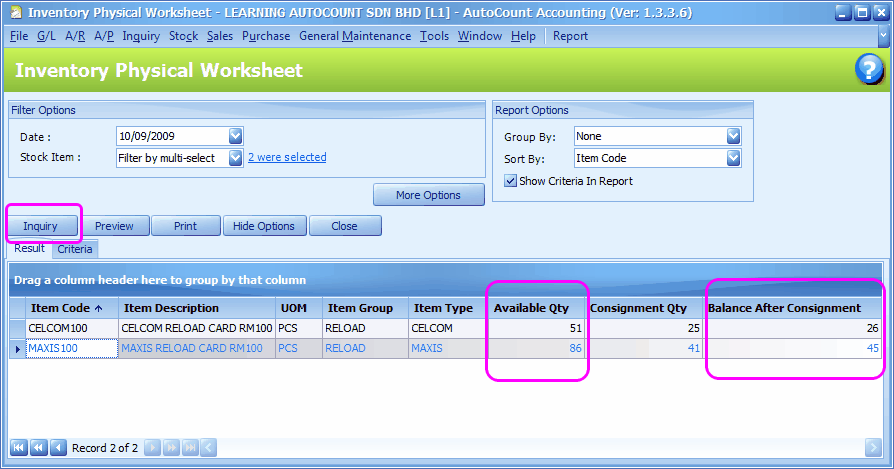Click the UOM column header
This screenshot has height=469, width=894.
pos(299,308)
